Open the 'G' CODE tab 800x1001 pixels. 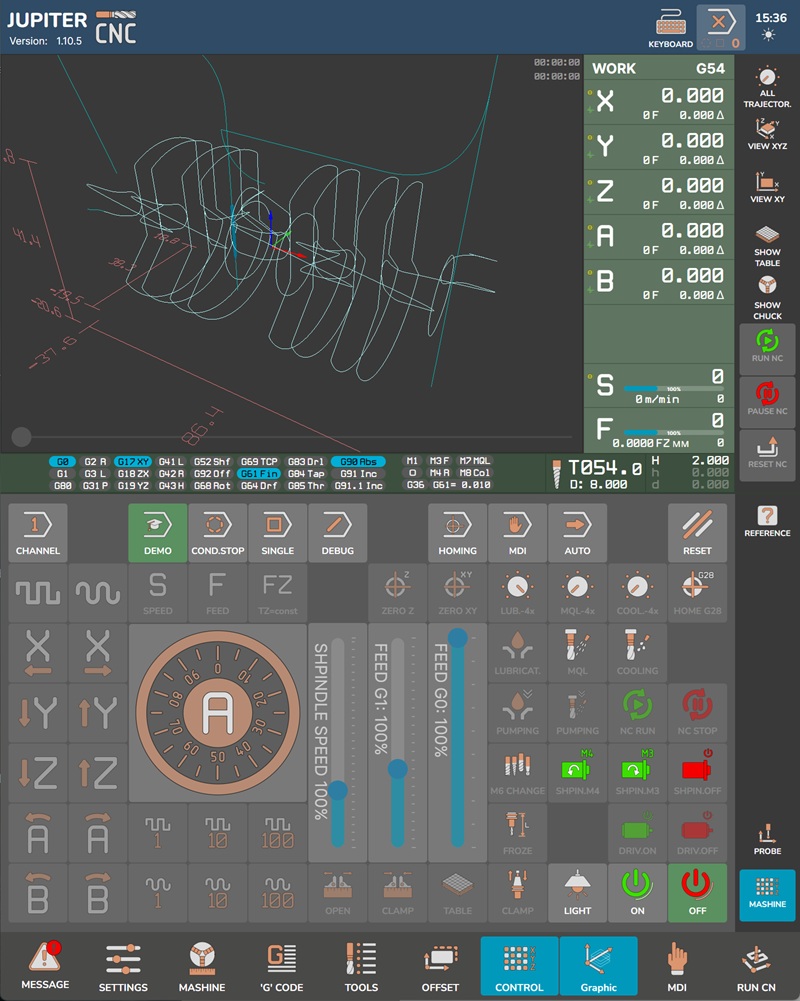point(282,966)
